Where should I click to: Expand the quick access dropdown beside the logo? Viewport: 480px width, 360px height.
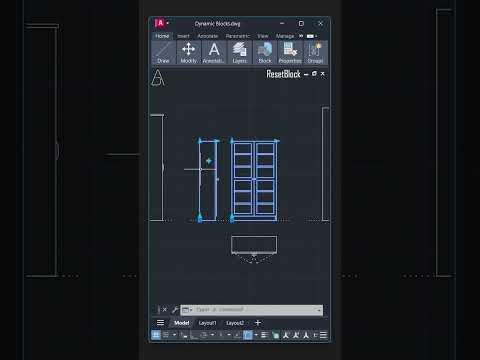(168, 23)
